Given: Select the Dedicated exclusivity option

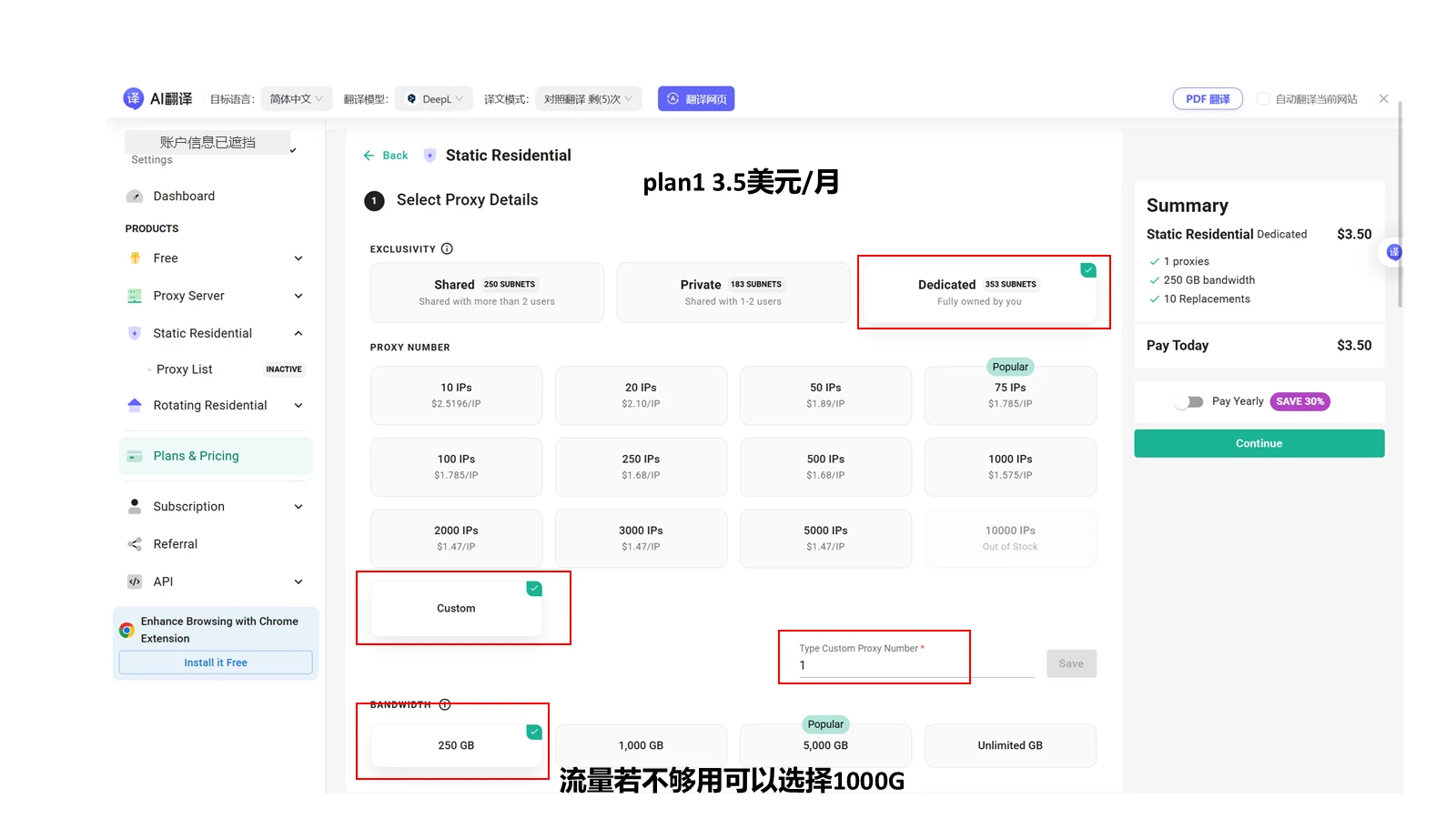Looking at the screenshot, I should pos(979,292).
